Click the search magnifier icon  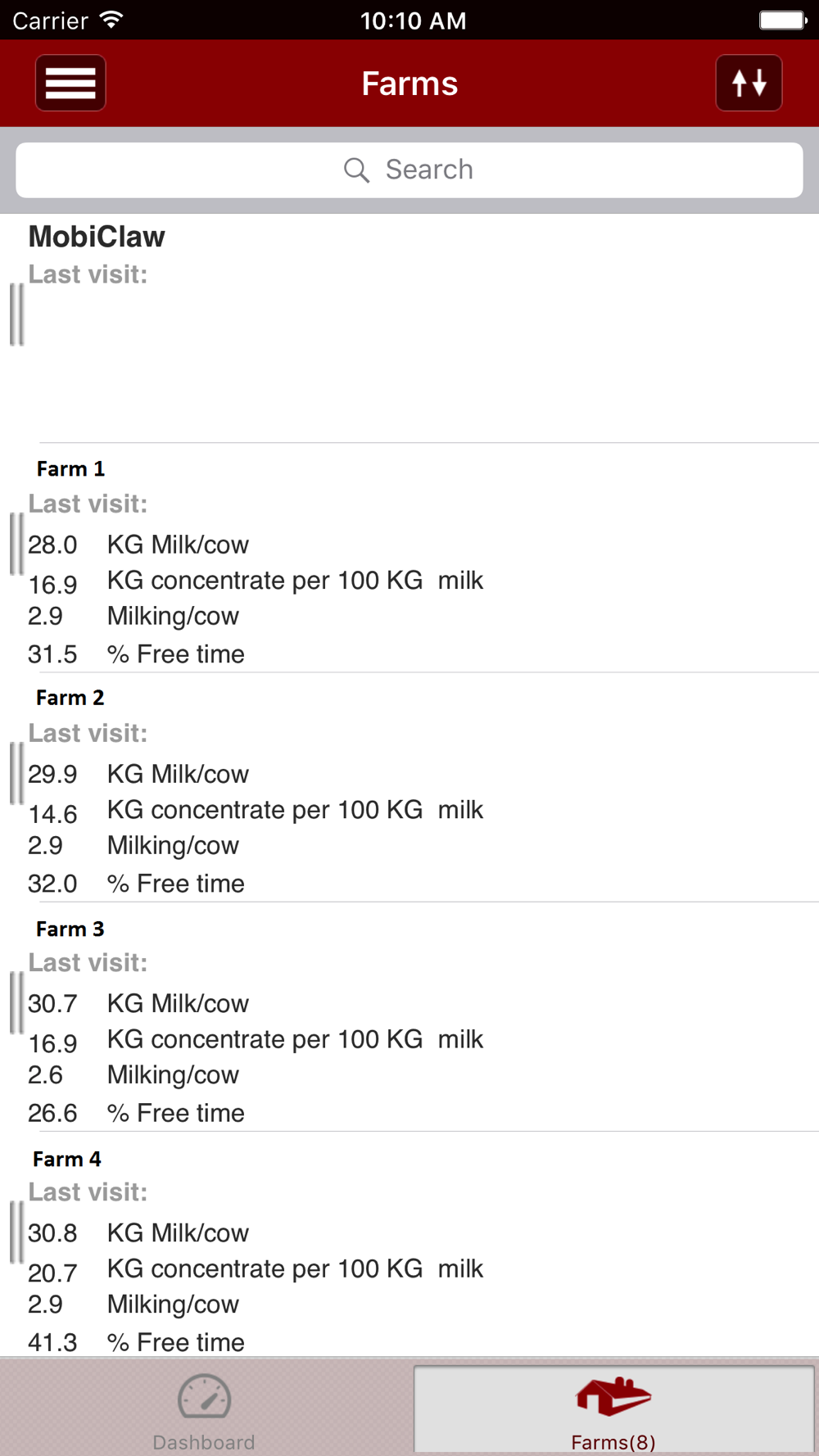point(356,170)
